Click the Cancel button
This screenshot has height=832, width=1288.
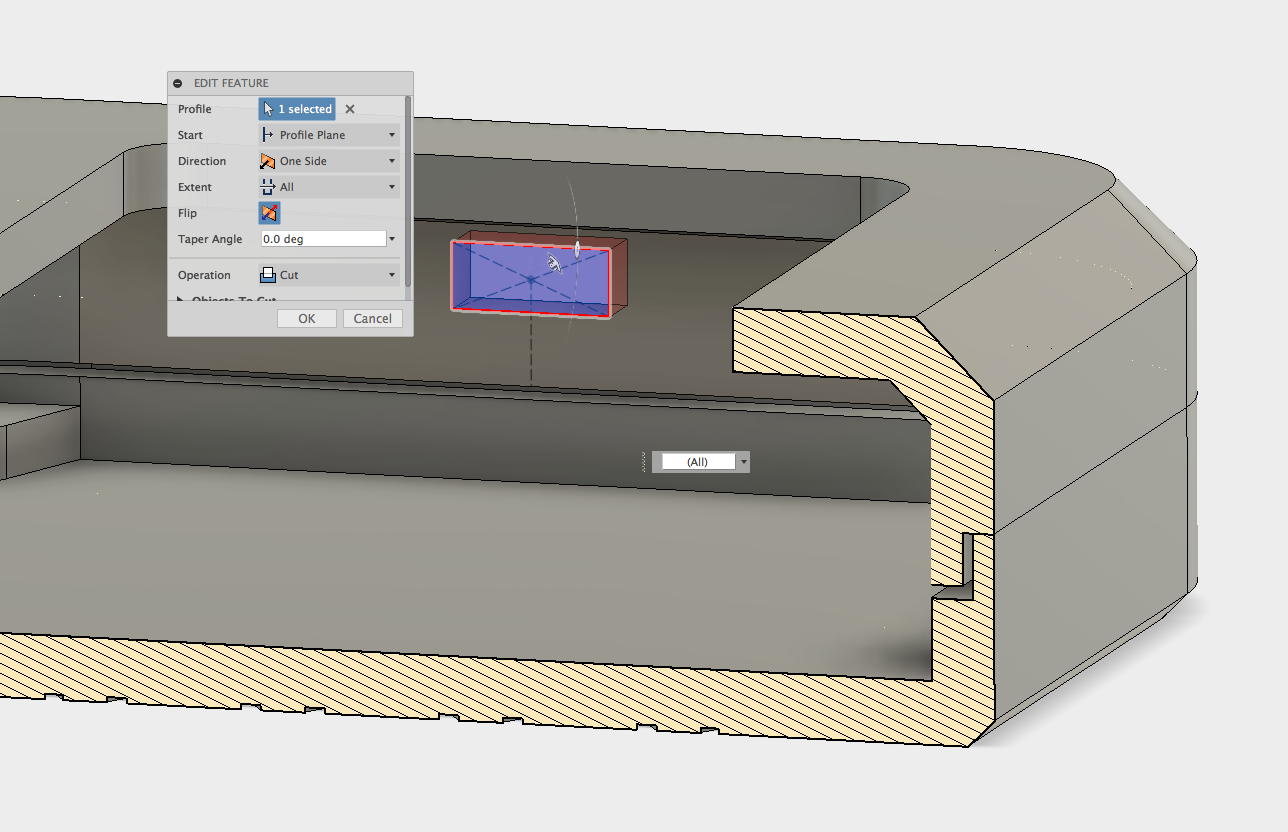point(372,318)
